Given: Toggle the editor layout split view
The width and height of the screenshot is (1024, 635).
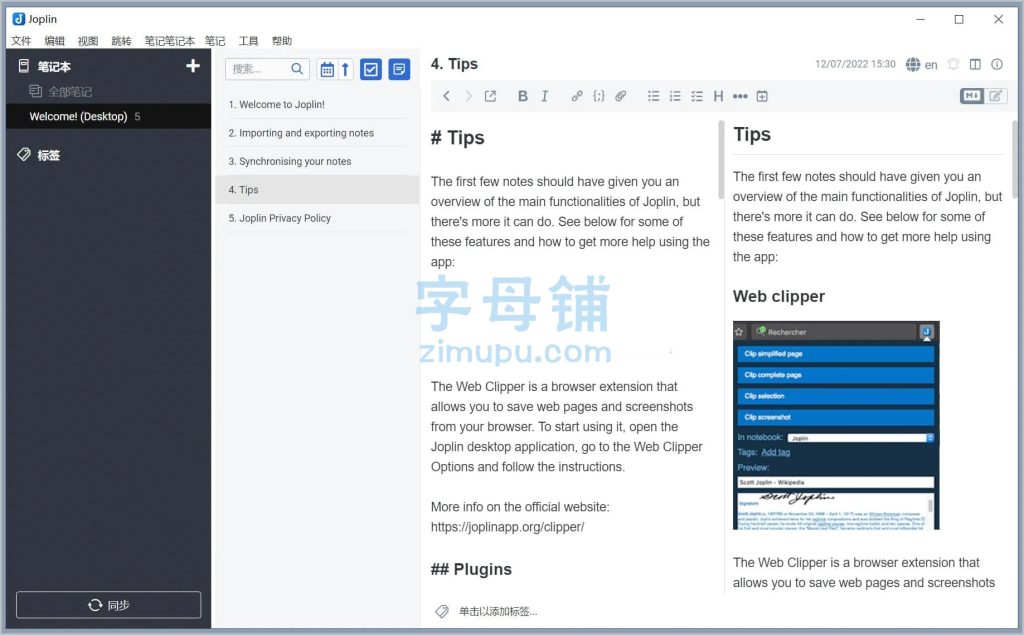Looking at the screenshot, I should (x=975, y=65).
